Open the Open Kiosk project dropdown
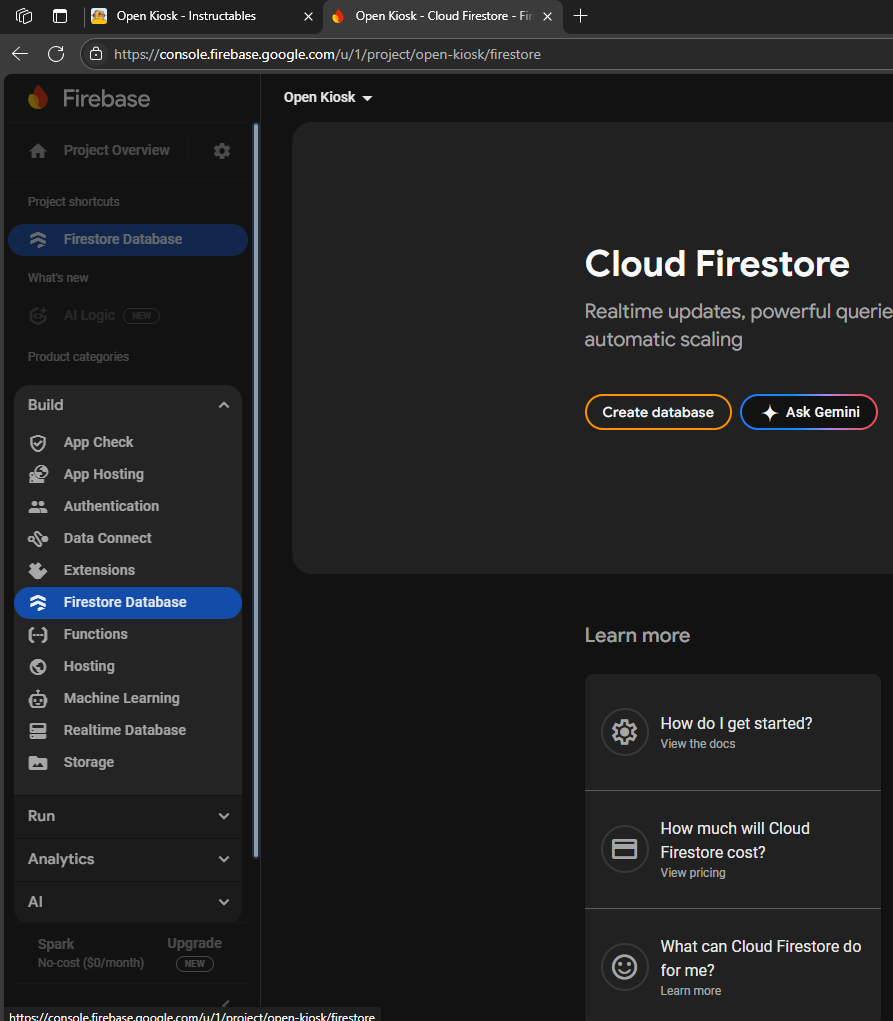This screenshot has width=893, height=1021. (x=328, y=98)
